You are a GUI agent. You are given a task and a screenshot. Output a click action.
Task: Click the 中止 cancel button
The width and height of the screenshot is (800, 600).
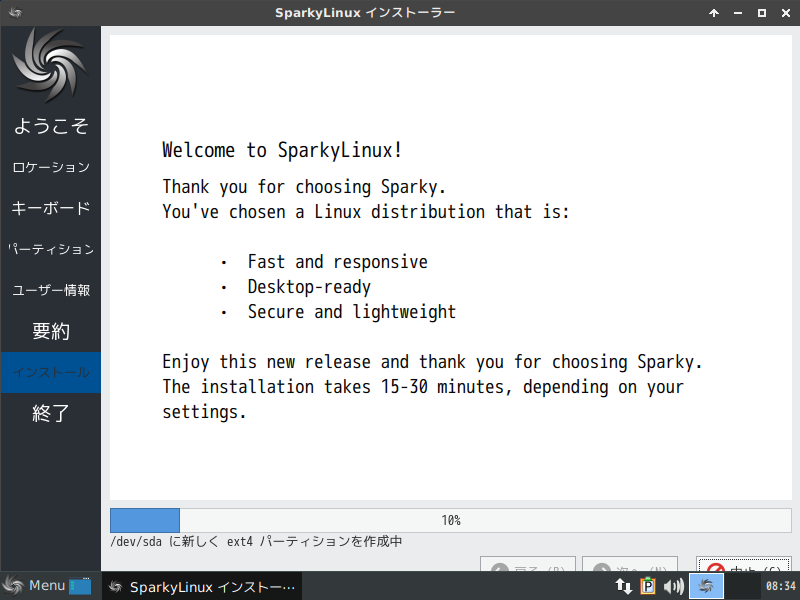[743, 565]
